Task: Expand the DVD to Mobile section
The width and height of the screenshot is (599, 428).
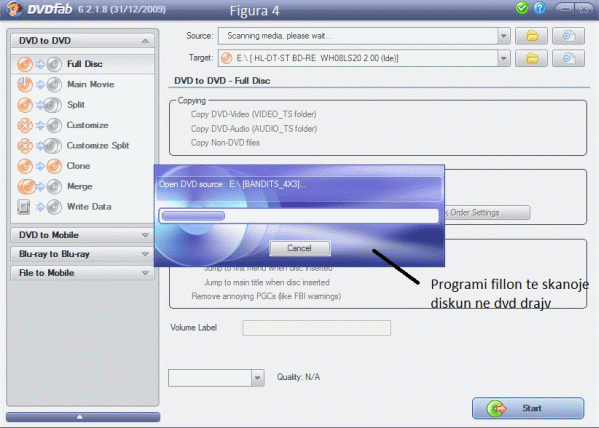Action: coord(83,235)
